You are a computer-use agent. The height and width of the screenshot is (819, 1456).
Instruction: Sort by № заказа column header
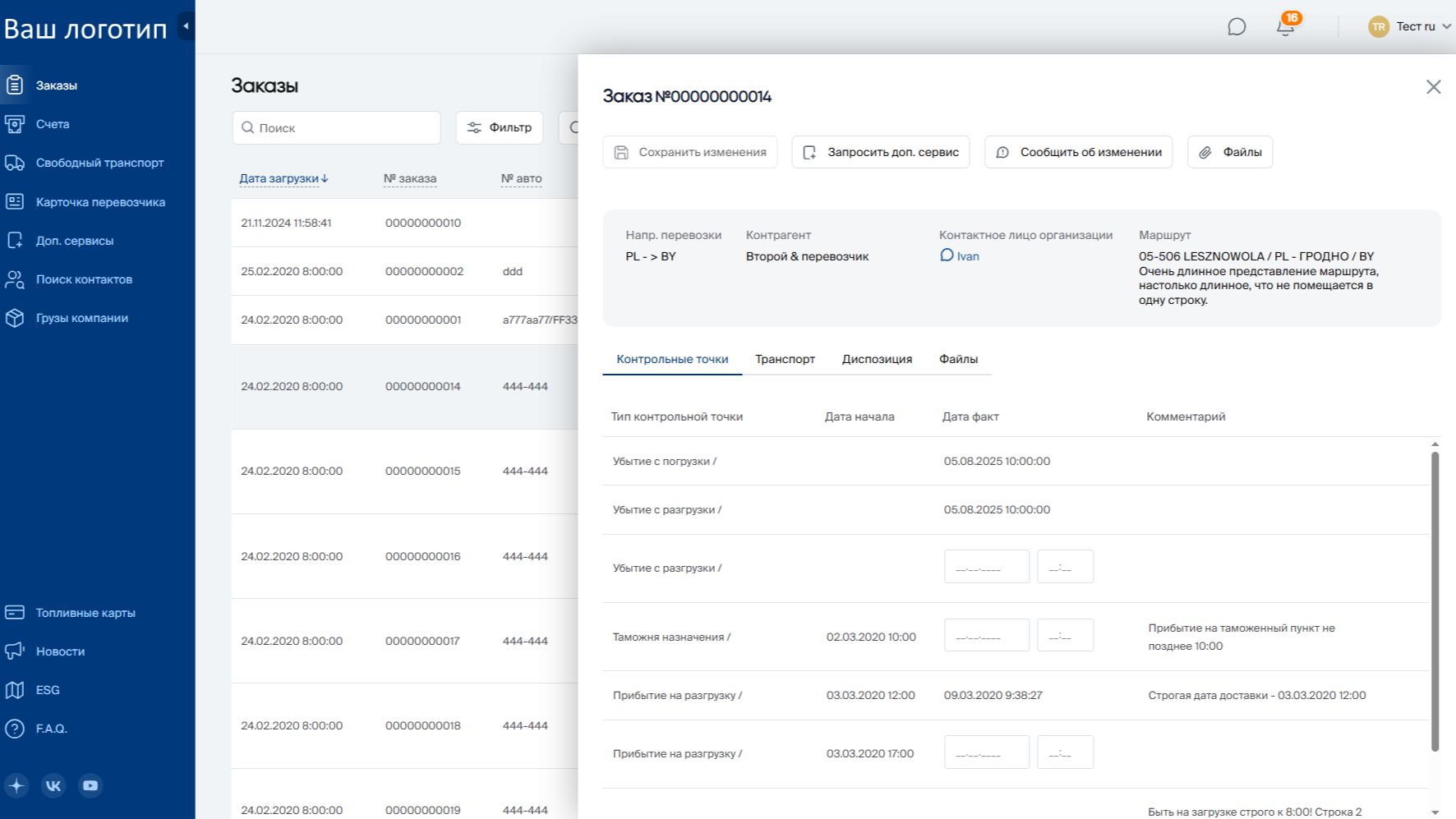(410, 178)
